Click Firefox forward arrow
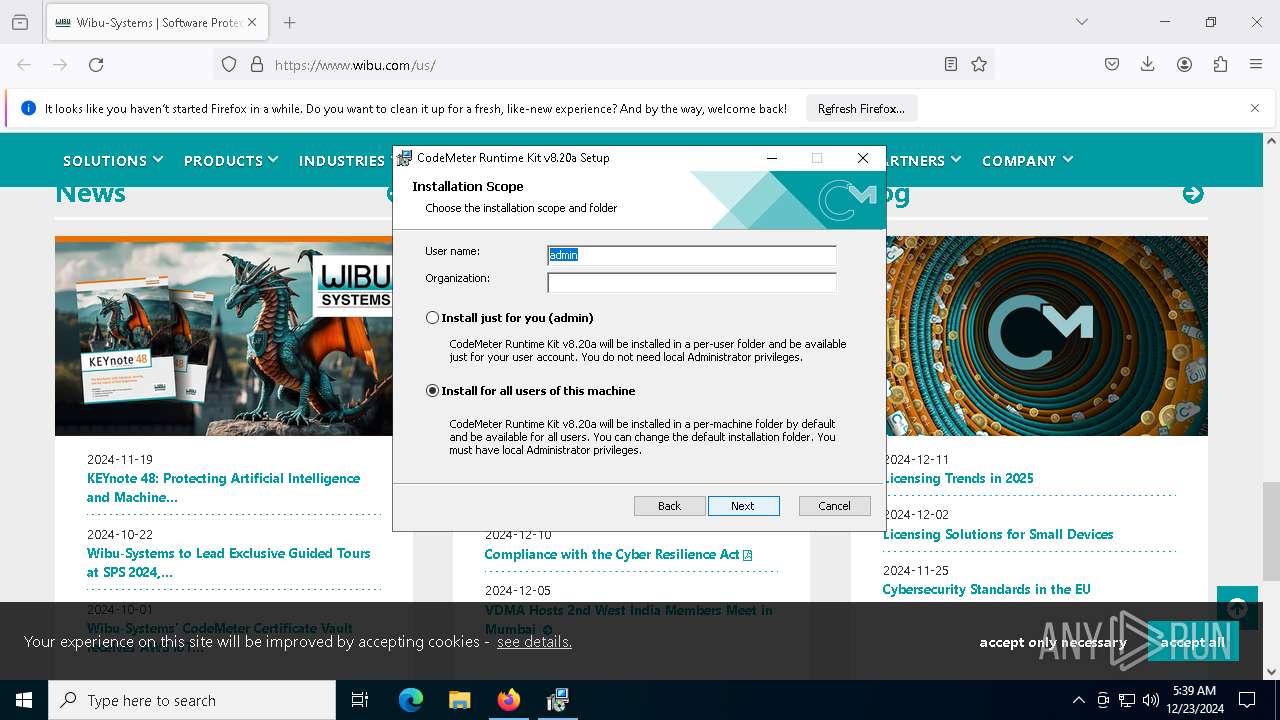The image size is (1280, 720). point(60,64)
